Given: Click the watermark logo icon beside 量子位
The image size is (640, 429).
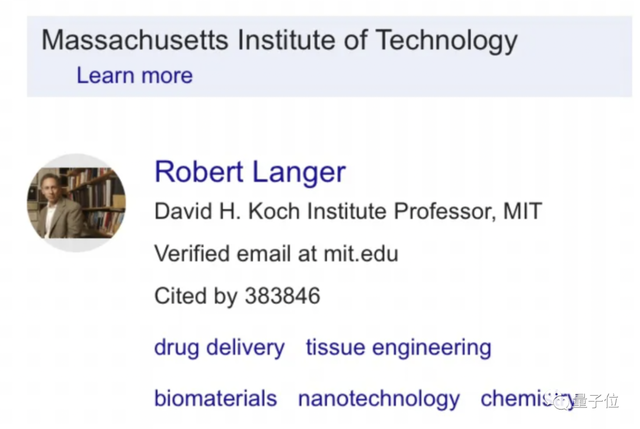Looking at the screenshot, I should [x=561, y=400].
